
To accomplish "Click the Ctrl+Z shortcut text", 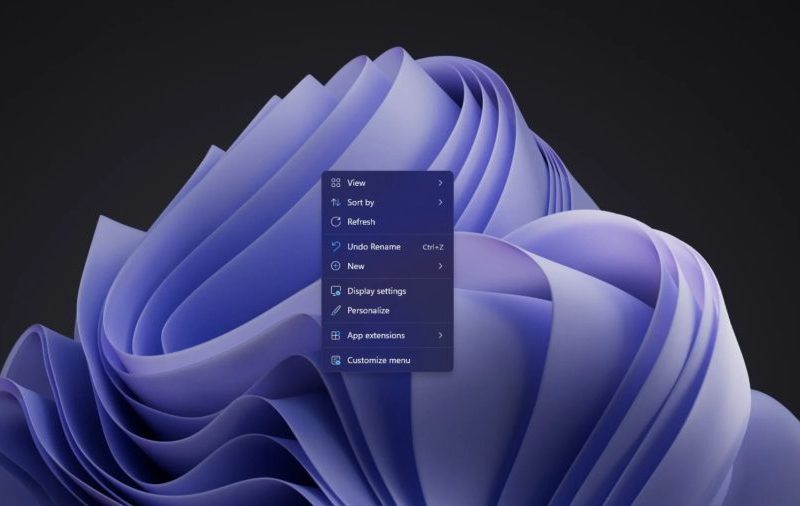I will coord(433,247).
